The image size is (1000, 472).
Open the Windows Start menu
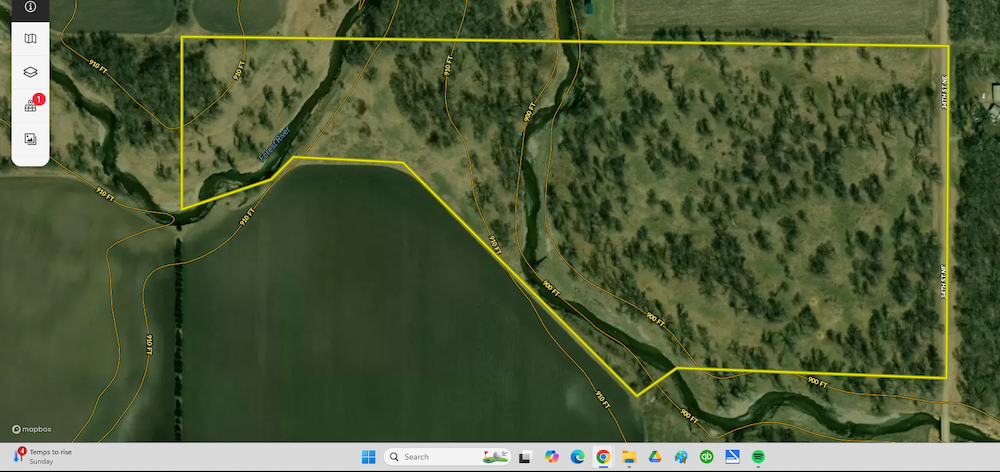coord(368,457)
